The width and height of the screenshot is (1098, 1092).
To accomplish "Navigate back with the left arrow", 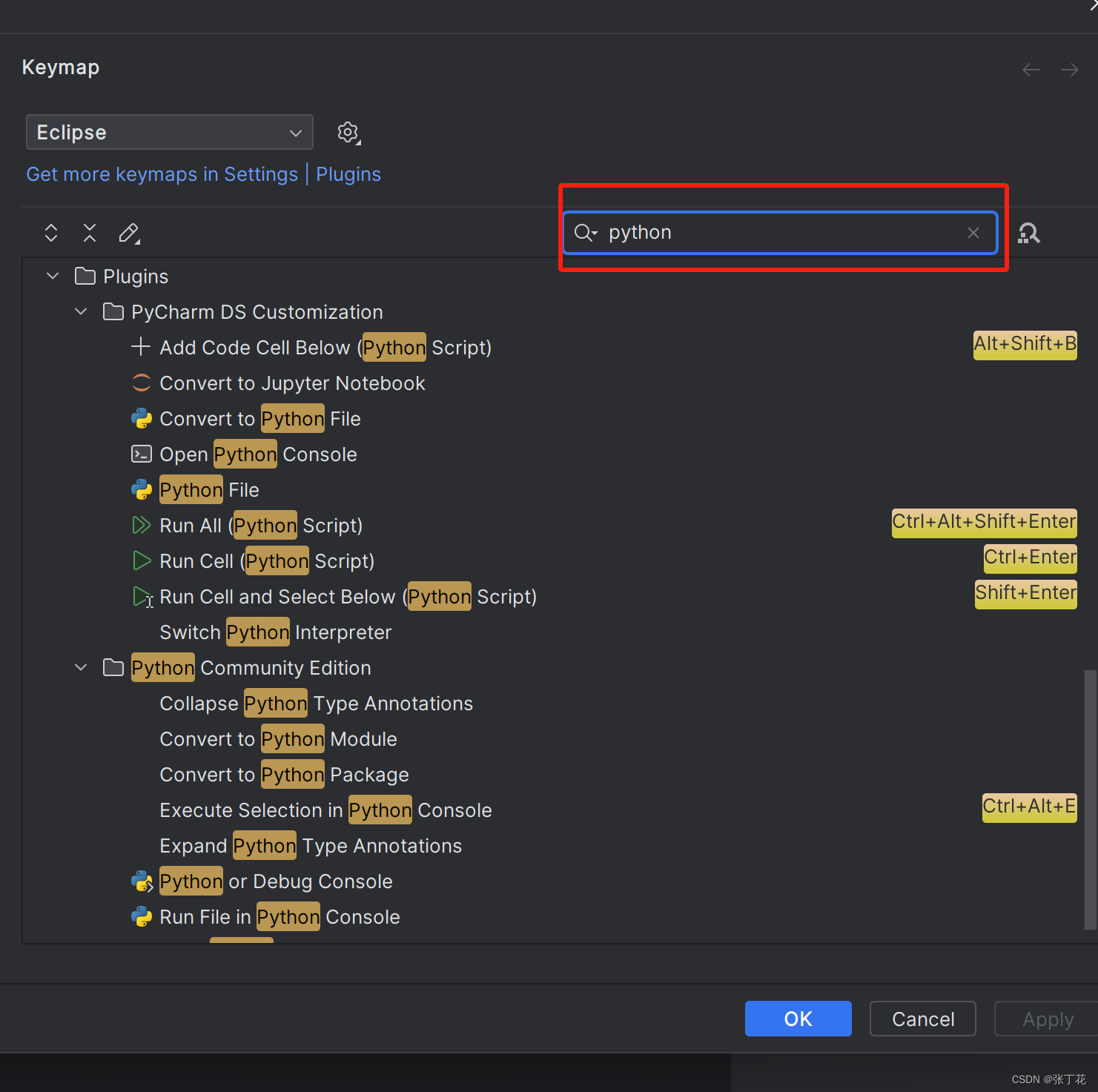I will pyautogui.click(x=1031, y=70).
